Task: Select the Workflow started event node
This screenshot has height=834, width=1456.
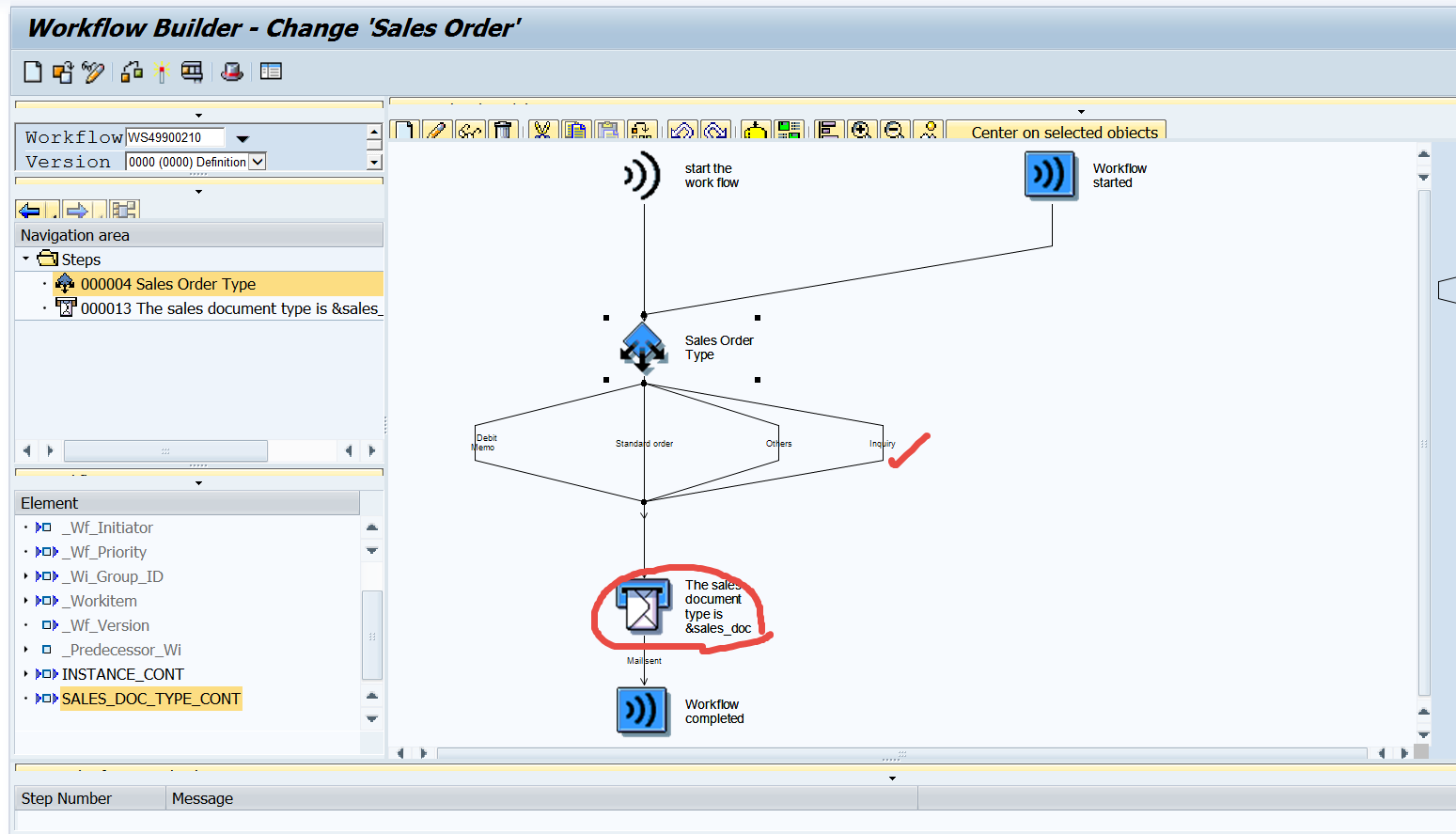Action: pyautogui.click(x=1051, y=175)
